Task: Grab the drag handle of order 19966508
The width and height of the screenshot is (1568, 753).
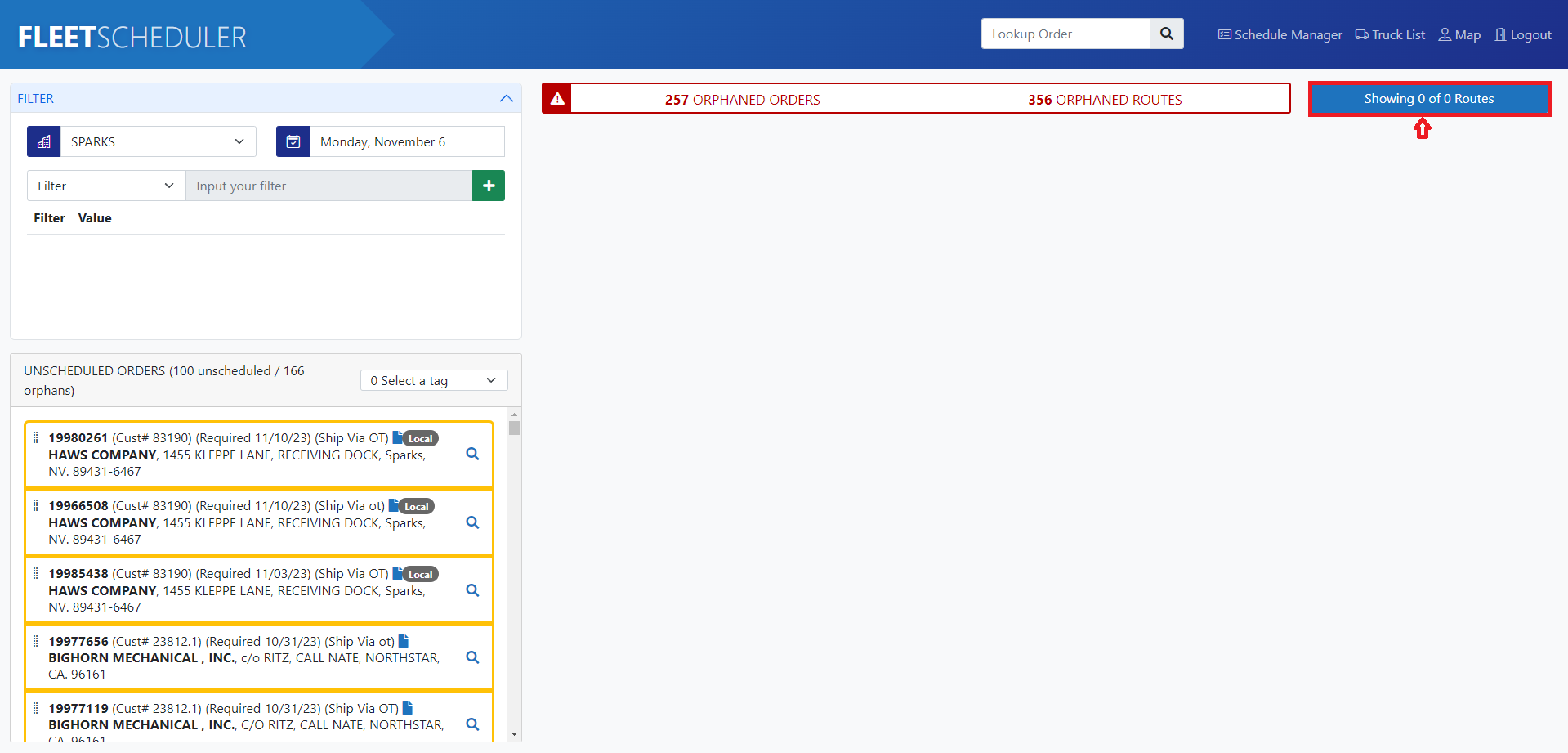Action: 35,505
